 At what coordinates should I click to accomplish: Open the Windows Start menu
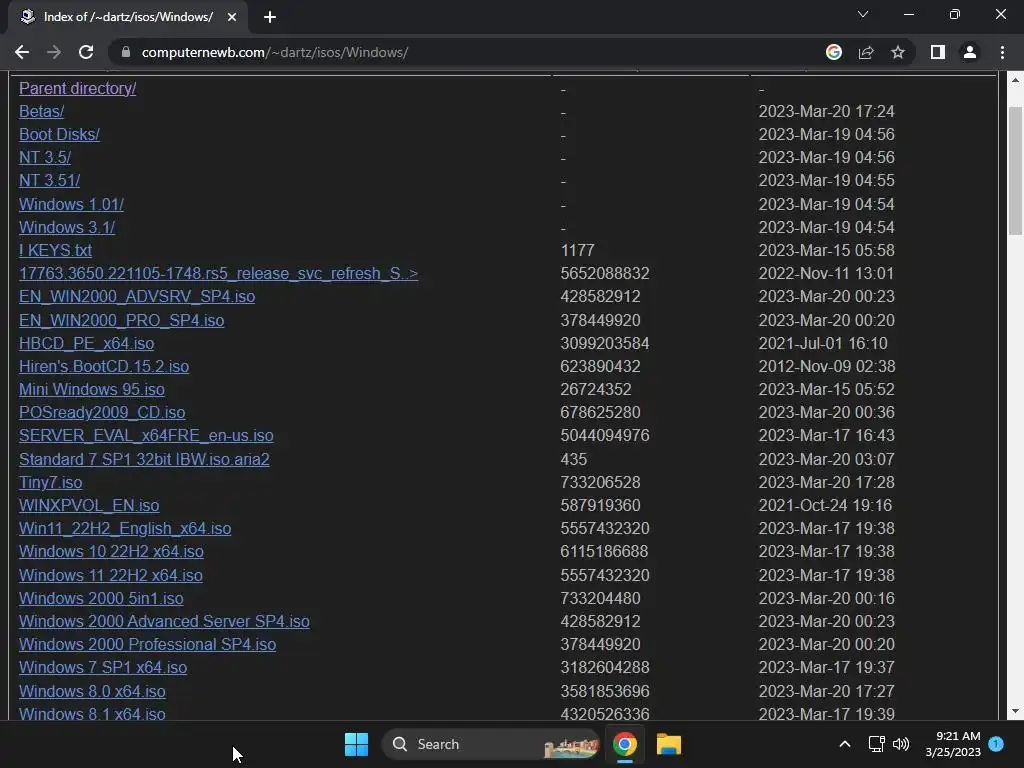coord(357,744)
